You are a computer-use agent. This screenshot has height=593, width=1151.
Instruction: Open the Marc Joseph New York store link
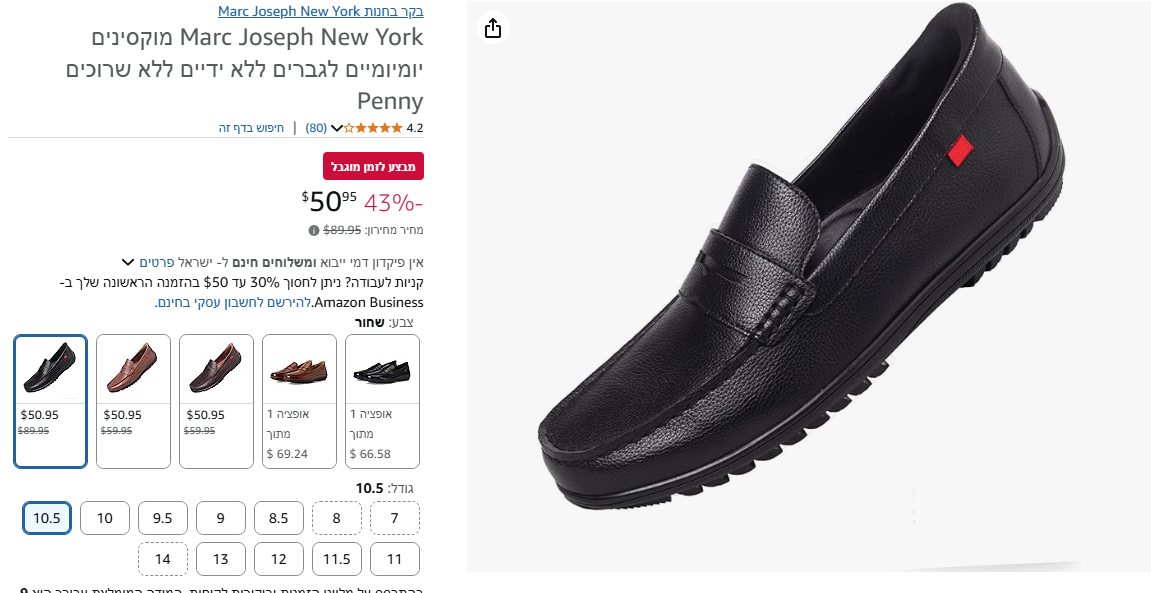point(320,12)
